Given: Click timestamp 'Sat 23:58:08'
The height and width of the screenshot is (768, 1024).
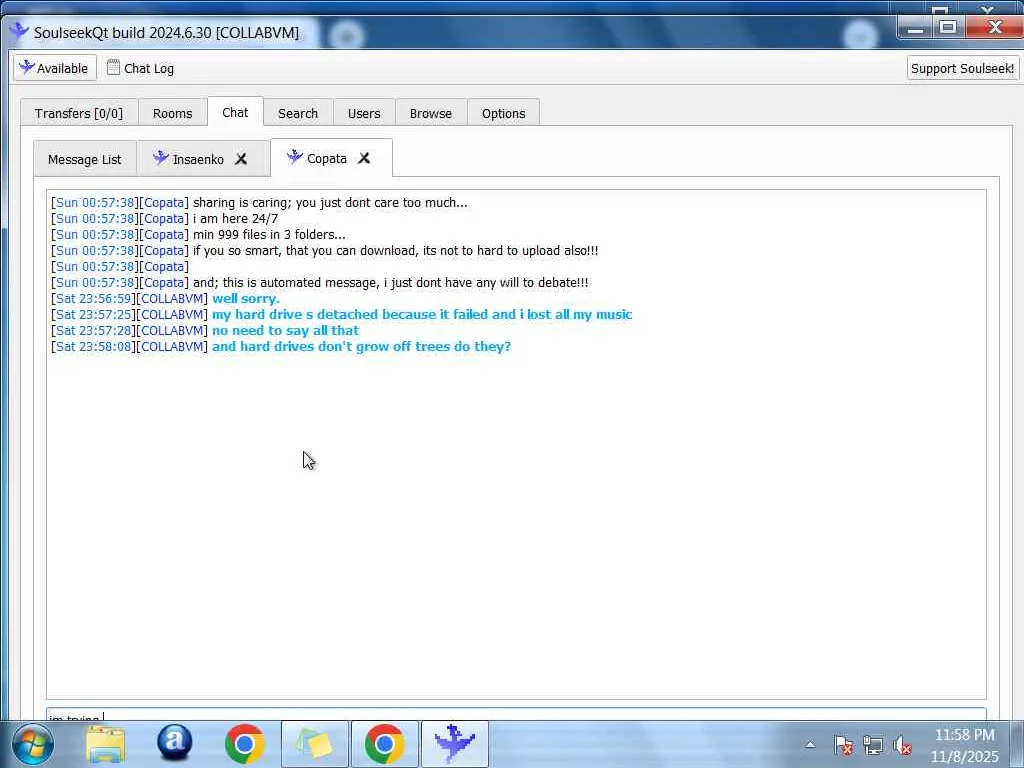Looking at the screenshot, I should (94, 346).
